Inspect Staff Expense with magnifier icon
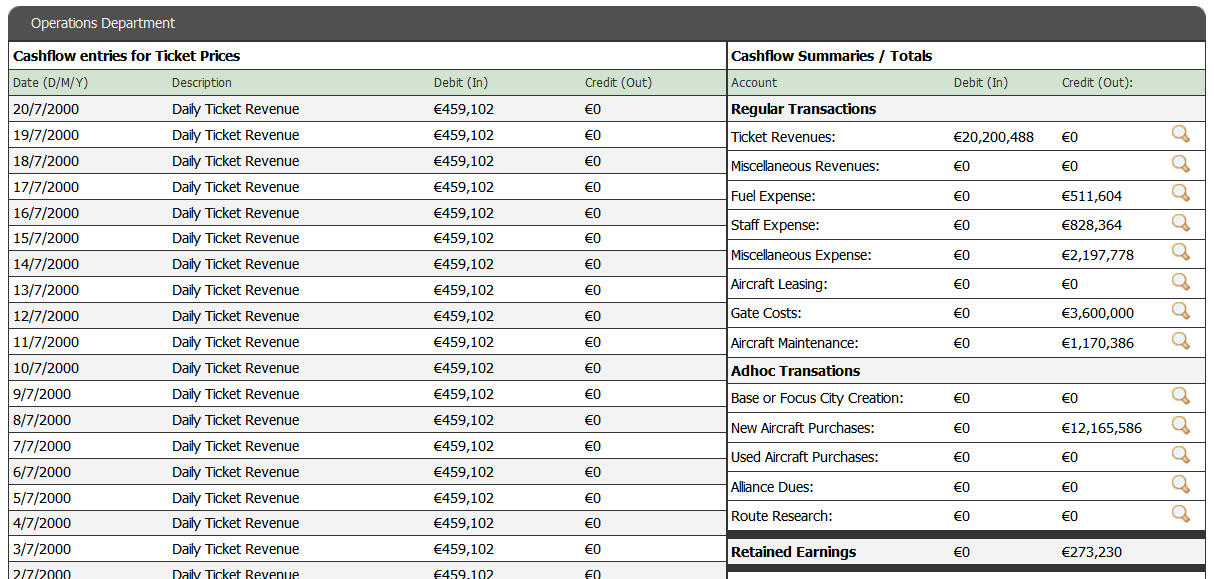The width and height of the screenshot is (1214, 579). (1180, 222)
